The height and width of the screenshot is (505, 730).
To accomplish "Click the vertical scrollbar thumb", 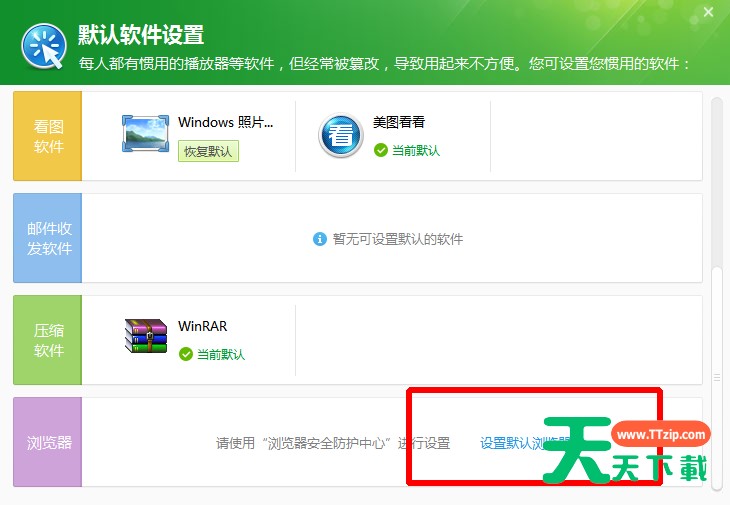I will point(716,379).
